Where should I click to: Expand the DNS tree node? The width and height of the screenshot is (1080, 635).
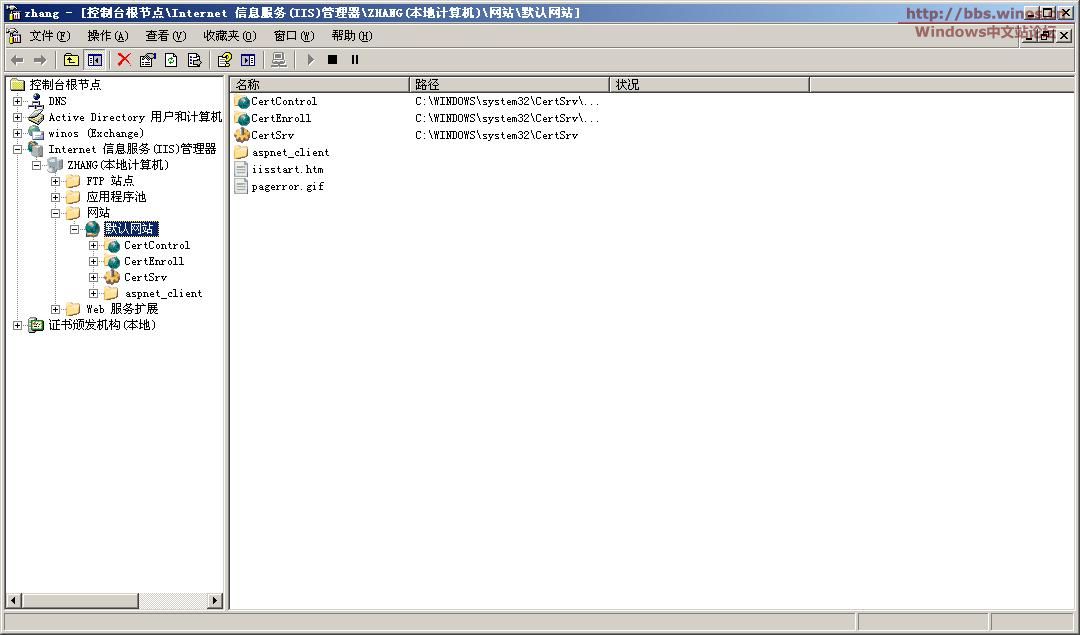[x=17, y=101]
